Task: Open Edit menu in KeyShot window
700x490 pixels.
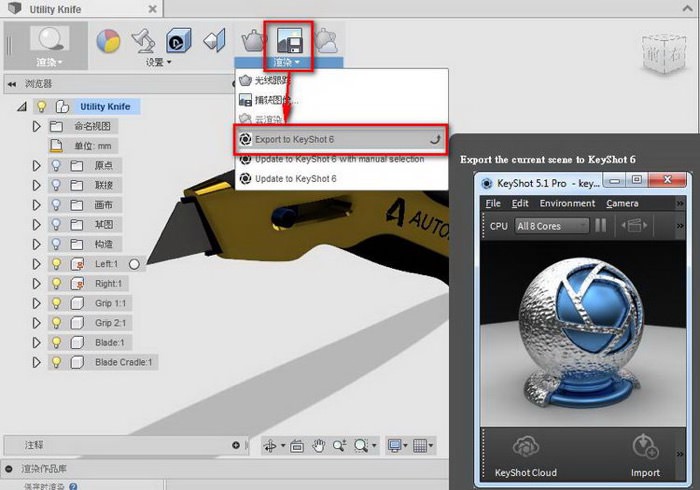Action: click(x=520, y=203)
